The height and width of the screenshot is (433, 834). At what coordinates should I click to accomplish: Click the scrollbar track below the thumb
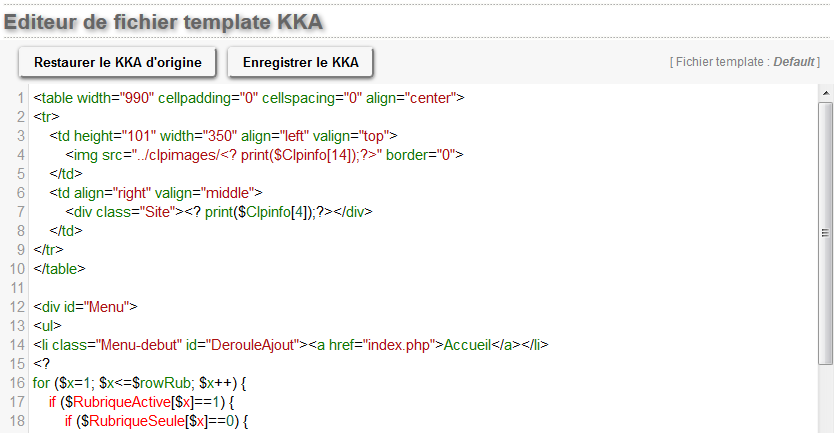pyautogui.click(x=825, y=400)
